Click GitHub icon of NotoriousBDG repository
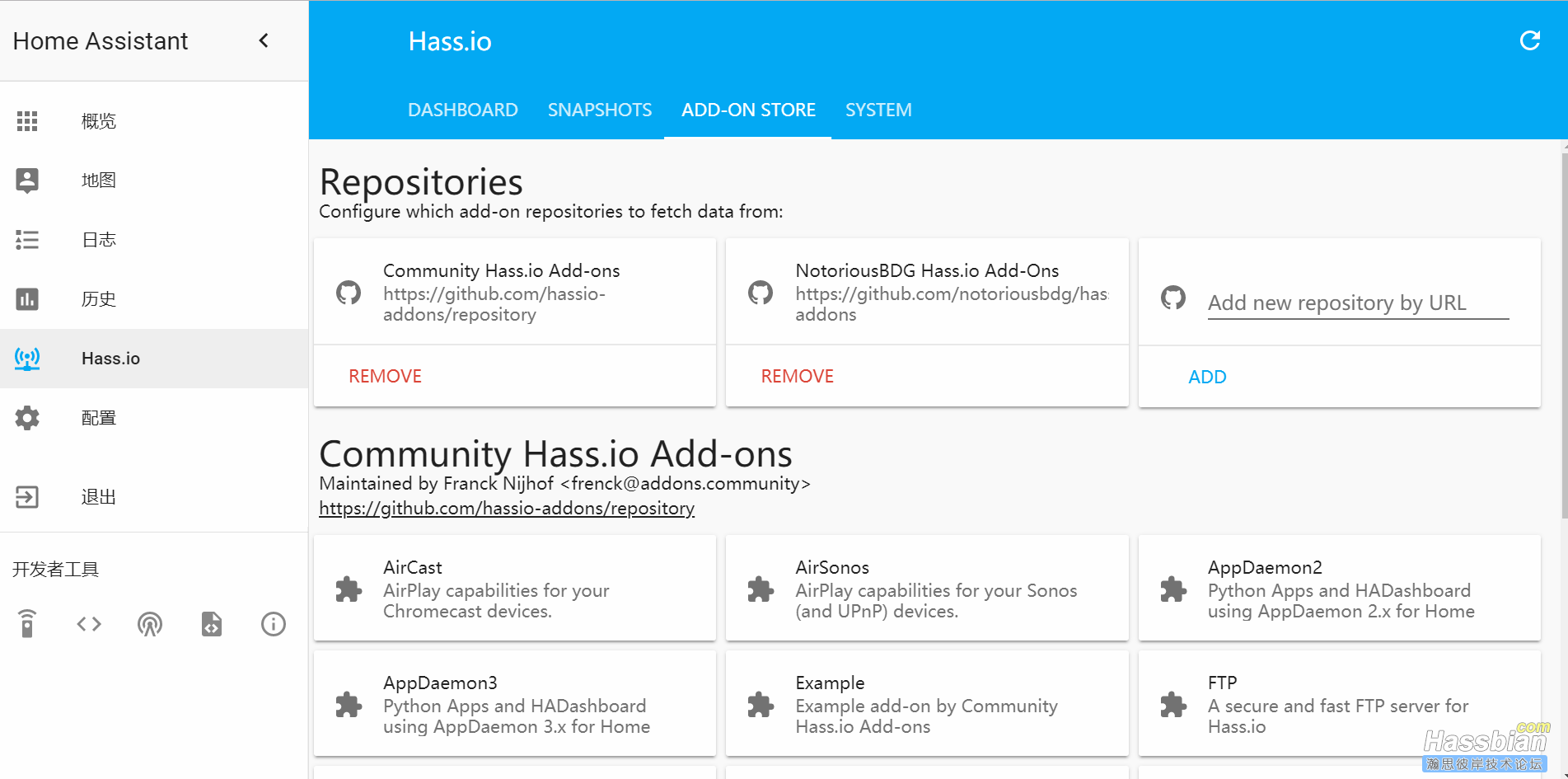The image size is (1568, 779). pyautogui.click(x=761, y=292)
